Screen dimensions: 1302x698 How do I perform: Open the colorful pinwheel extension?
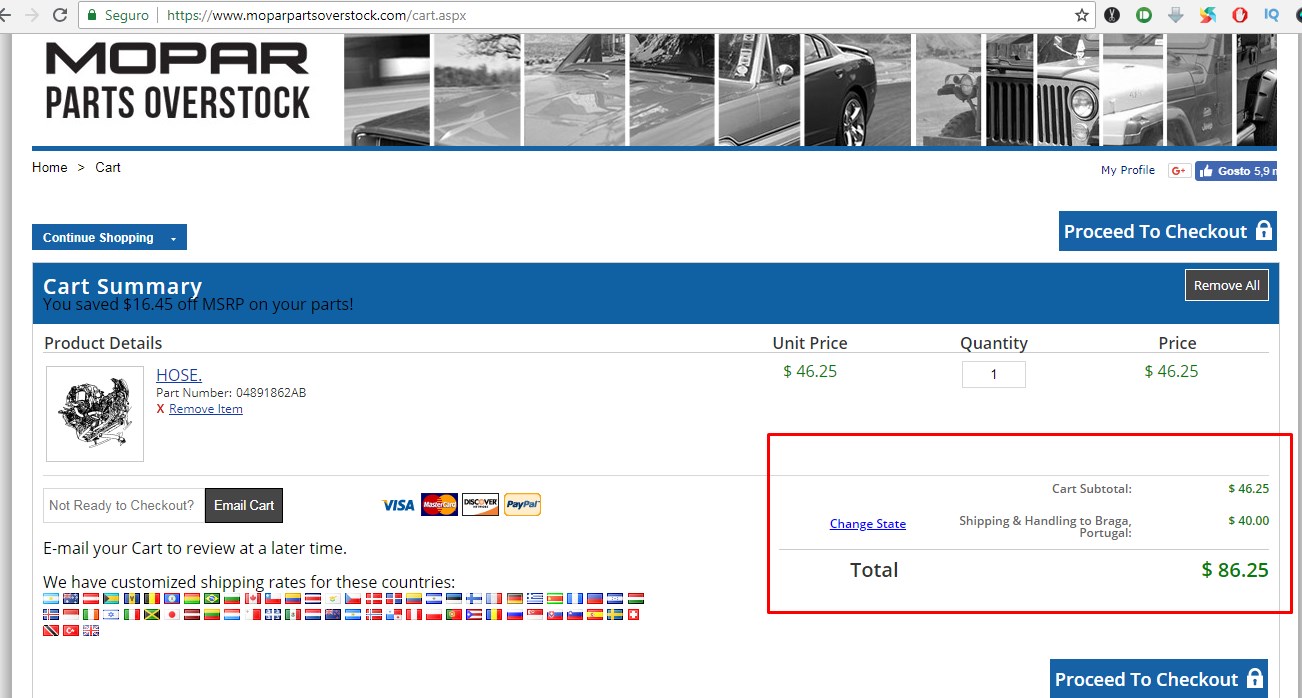point(1208,15)
